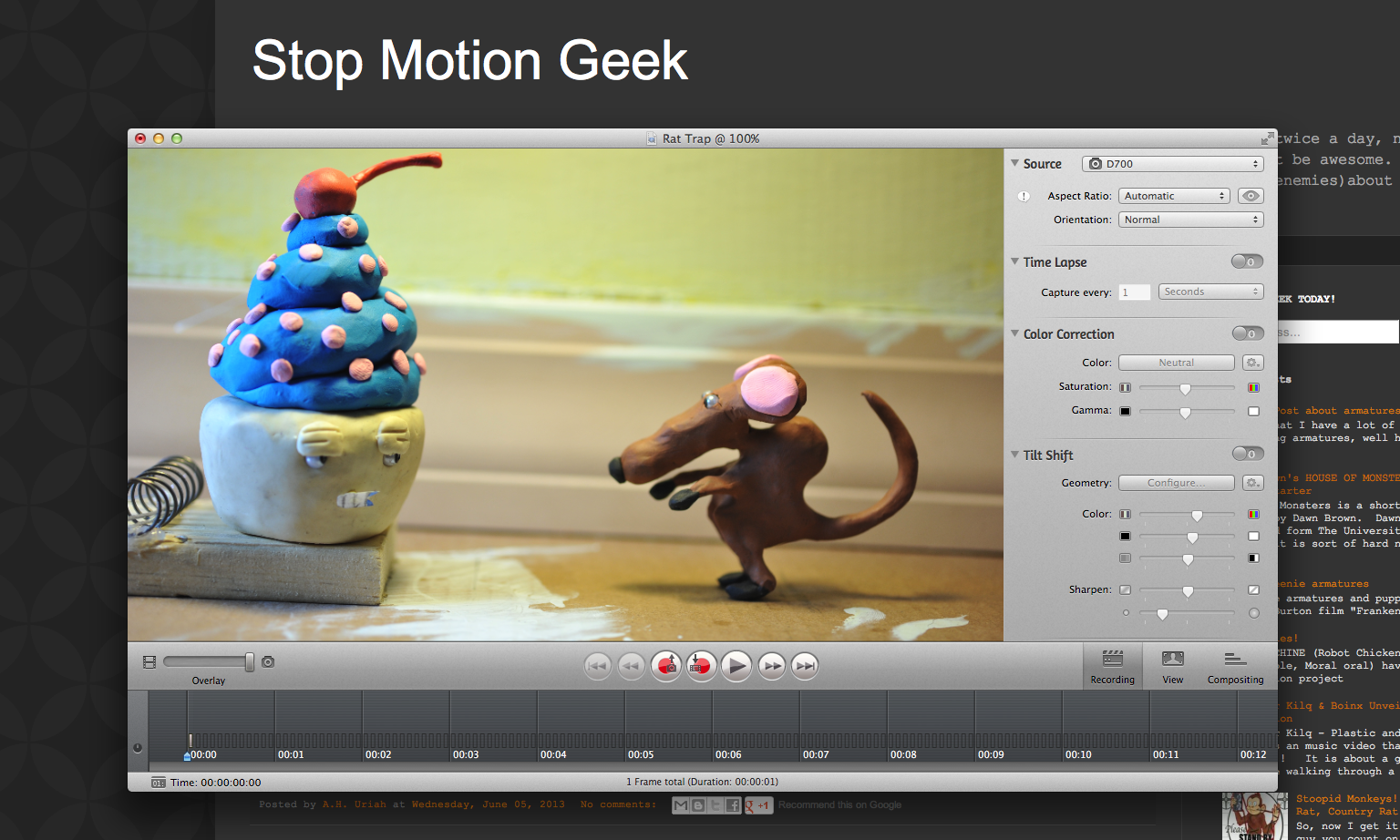Click the Stop Motion Geek blog title
Screen dimensions: 1400x840
469,61
